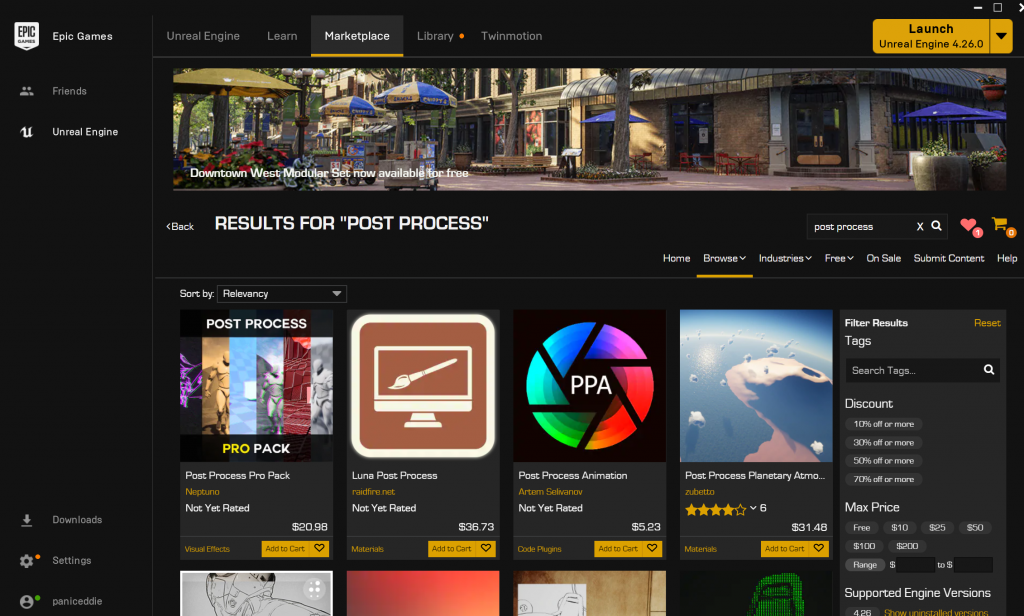Switch to the Library tab
Viewport: 1024px width, 616px height.
tap(435, 36)
